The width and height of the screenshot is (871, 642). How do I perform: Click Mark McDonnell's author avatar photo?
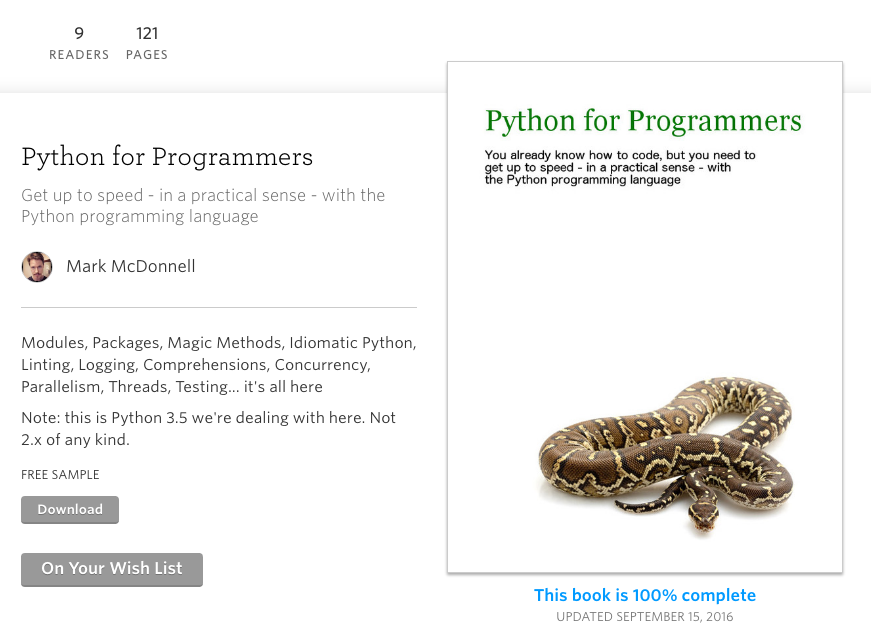37,267
